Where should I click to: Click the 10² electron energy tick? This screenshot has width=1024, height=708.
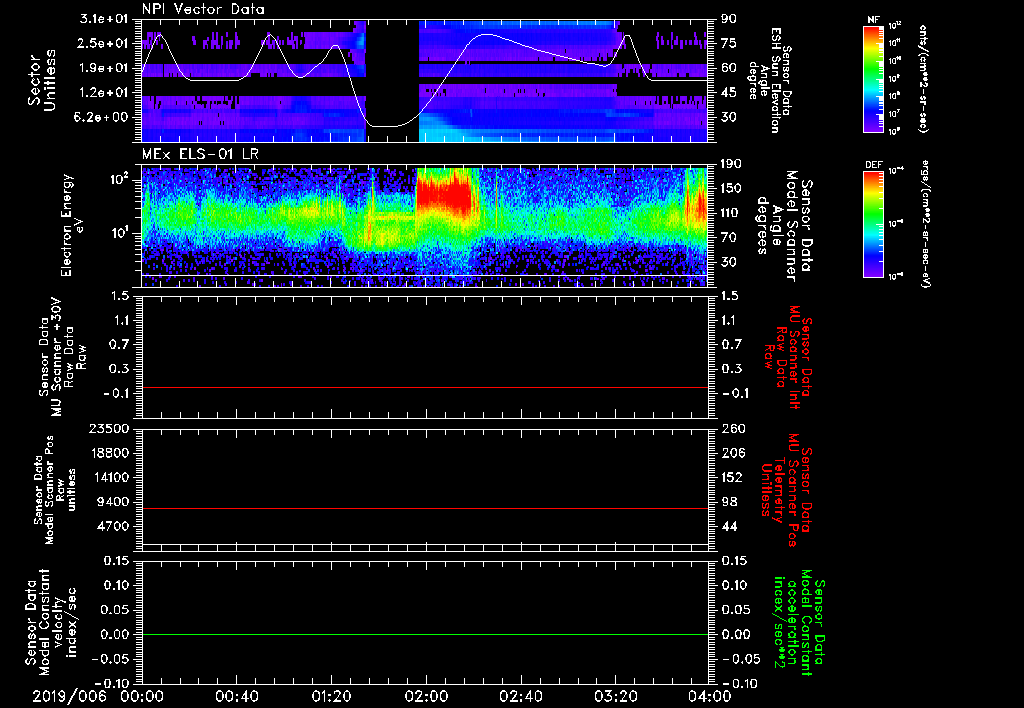pyautogui.click(x=118, y=179)
